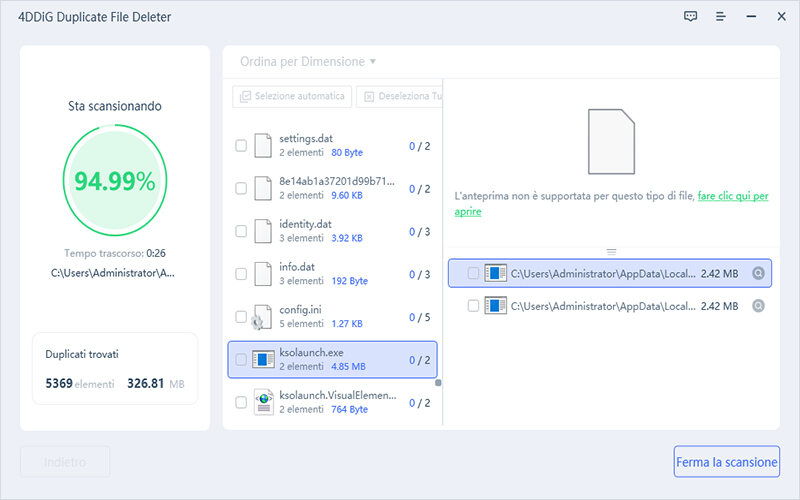Tick the checkbox for ksolaunch.VisualElements file
Screen dimensions: 800x500
pos(241,403)
